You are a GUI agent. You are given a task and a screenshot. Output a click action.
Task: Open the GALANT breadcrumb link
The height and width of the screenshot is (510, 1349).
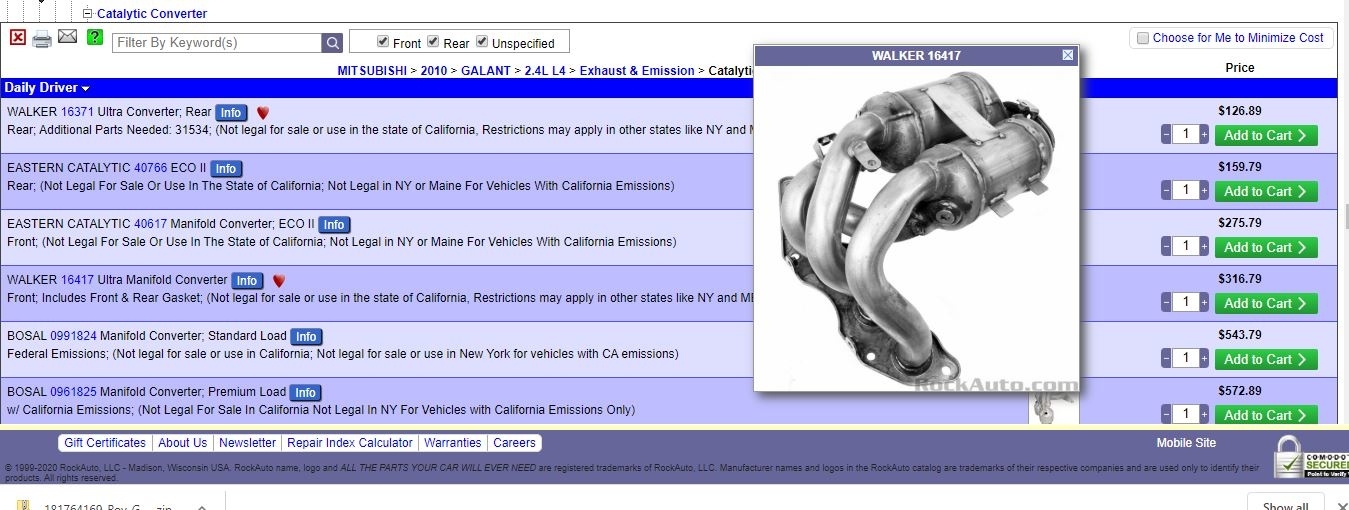click(486, 71)
